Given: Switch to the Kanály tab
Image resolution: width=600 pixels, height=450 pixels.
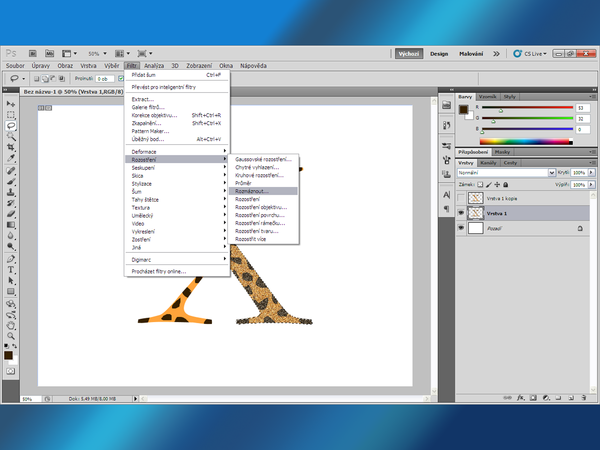Looking at the screenshot, I should click(x=489, y=162).
